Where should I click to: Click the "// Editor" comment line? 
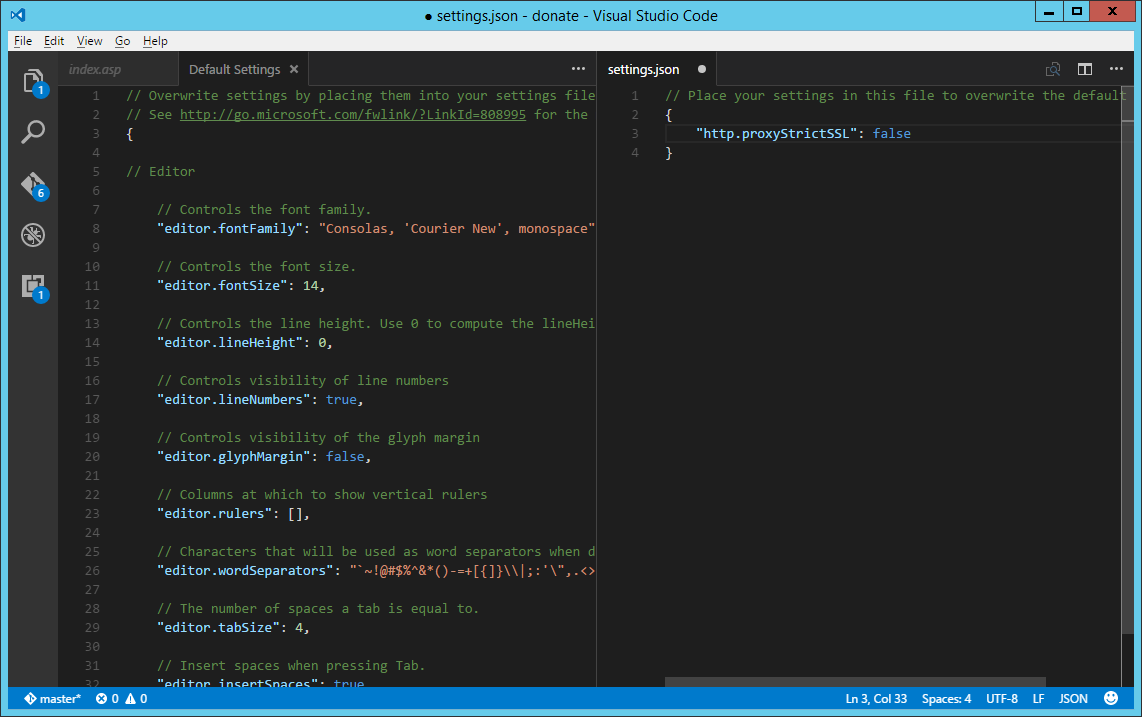(x=160, y=171)
